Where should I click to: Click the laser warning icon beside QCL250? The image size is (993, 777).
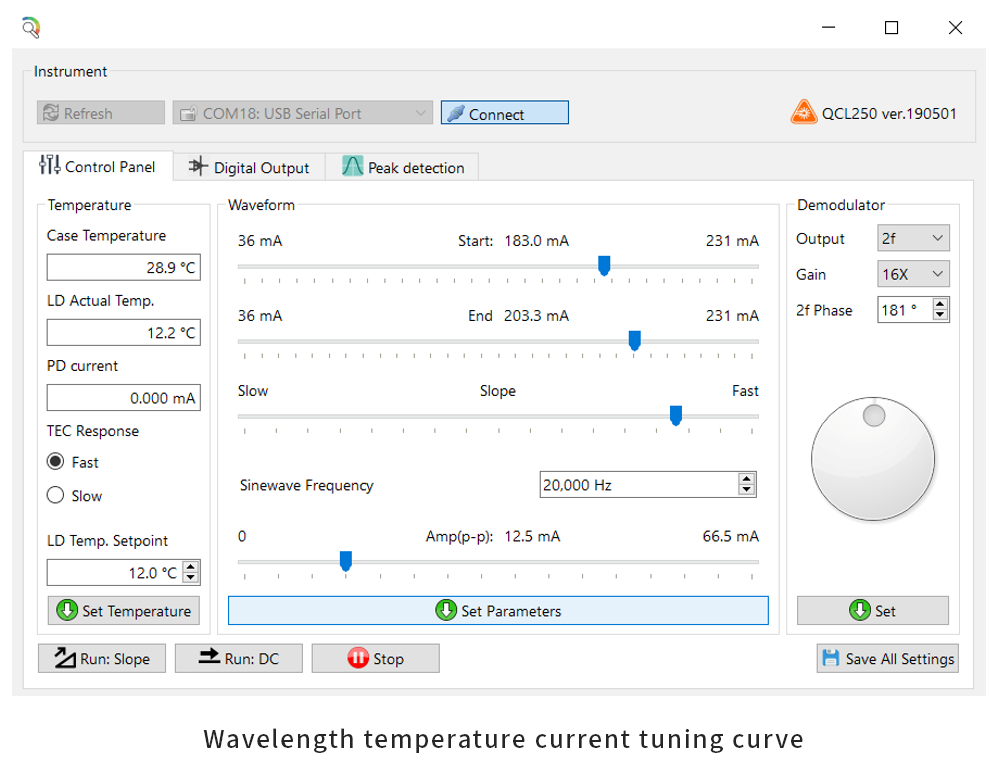(803, 113)
